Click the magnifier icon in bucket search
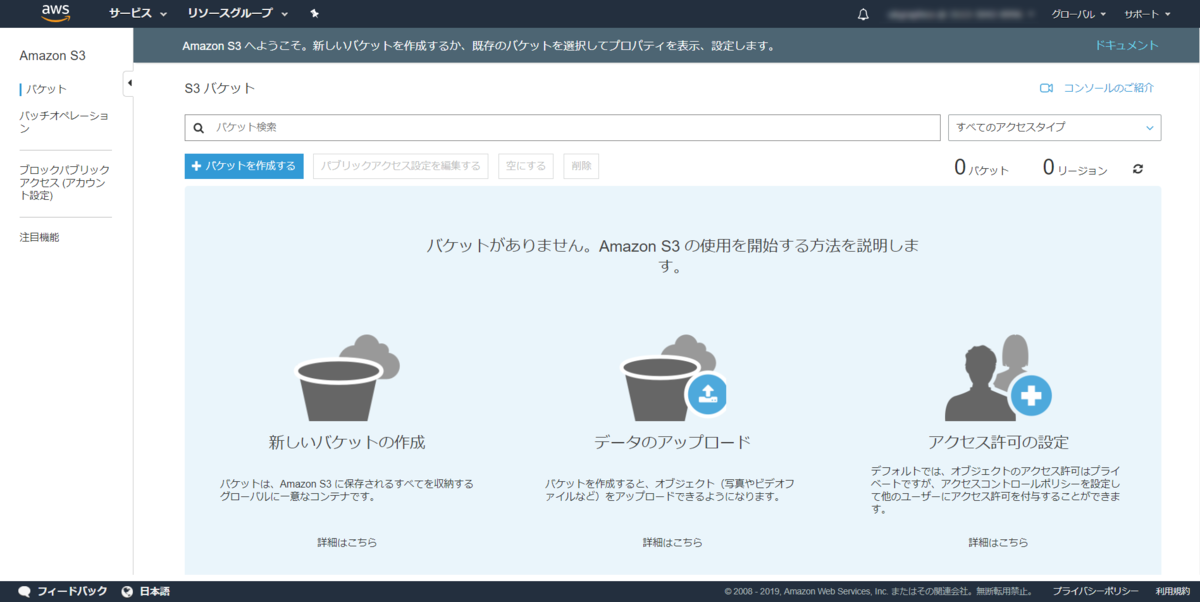The image size is (1200, 602). (199, 128)
